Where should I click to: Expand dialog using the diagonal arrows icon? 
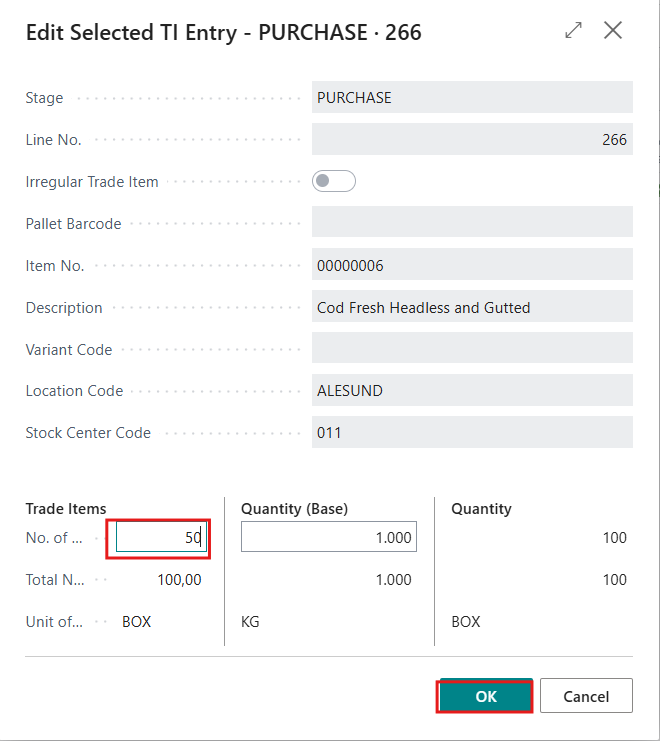point(573,31)
